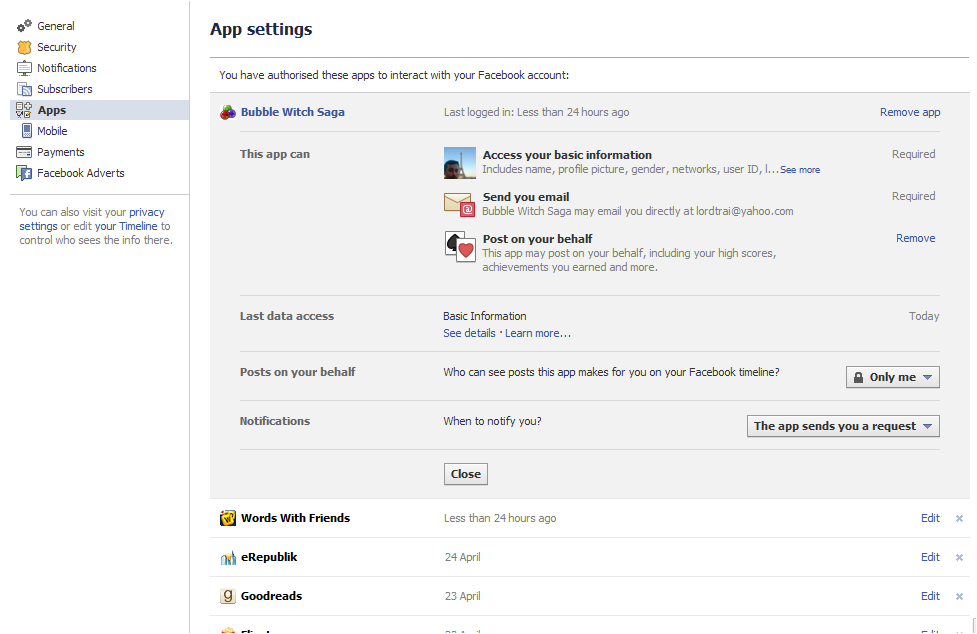Click the Post on your behalf cards icon
977x634 pixels.
click(460, 247)
